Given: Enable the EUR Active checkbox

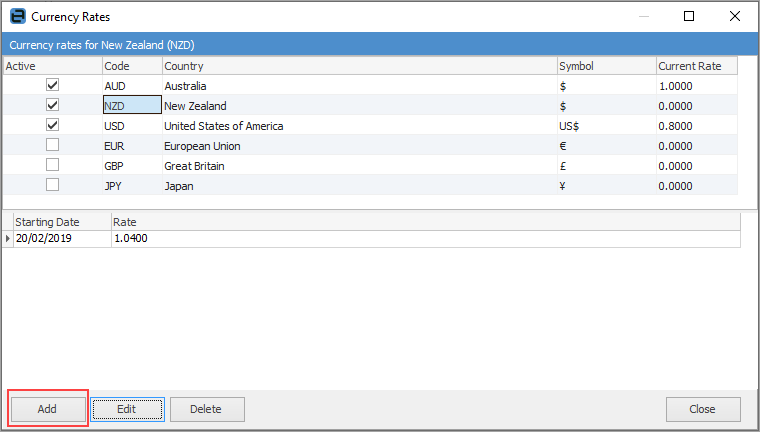Looking at the screenshot, I should point(52,145).
